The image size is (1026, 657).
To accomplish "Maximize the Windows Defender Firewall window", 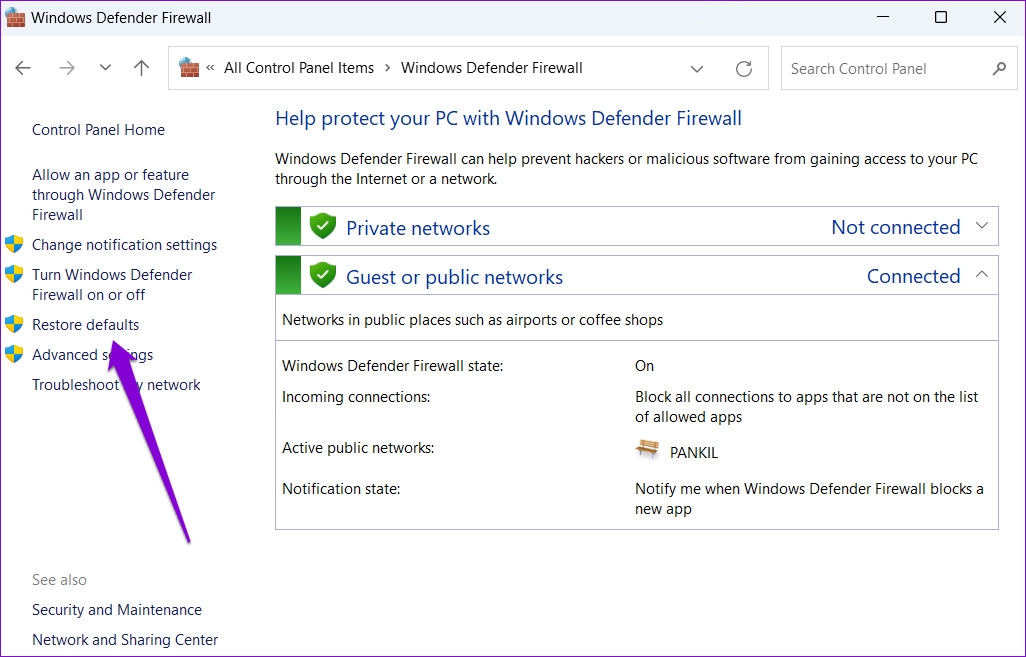I will click(x=941, y=17).
